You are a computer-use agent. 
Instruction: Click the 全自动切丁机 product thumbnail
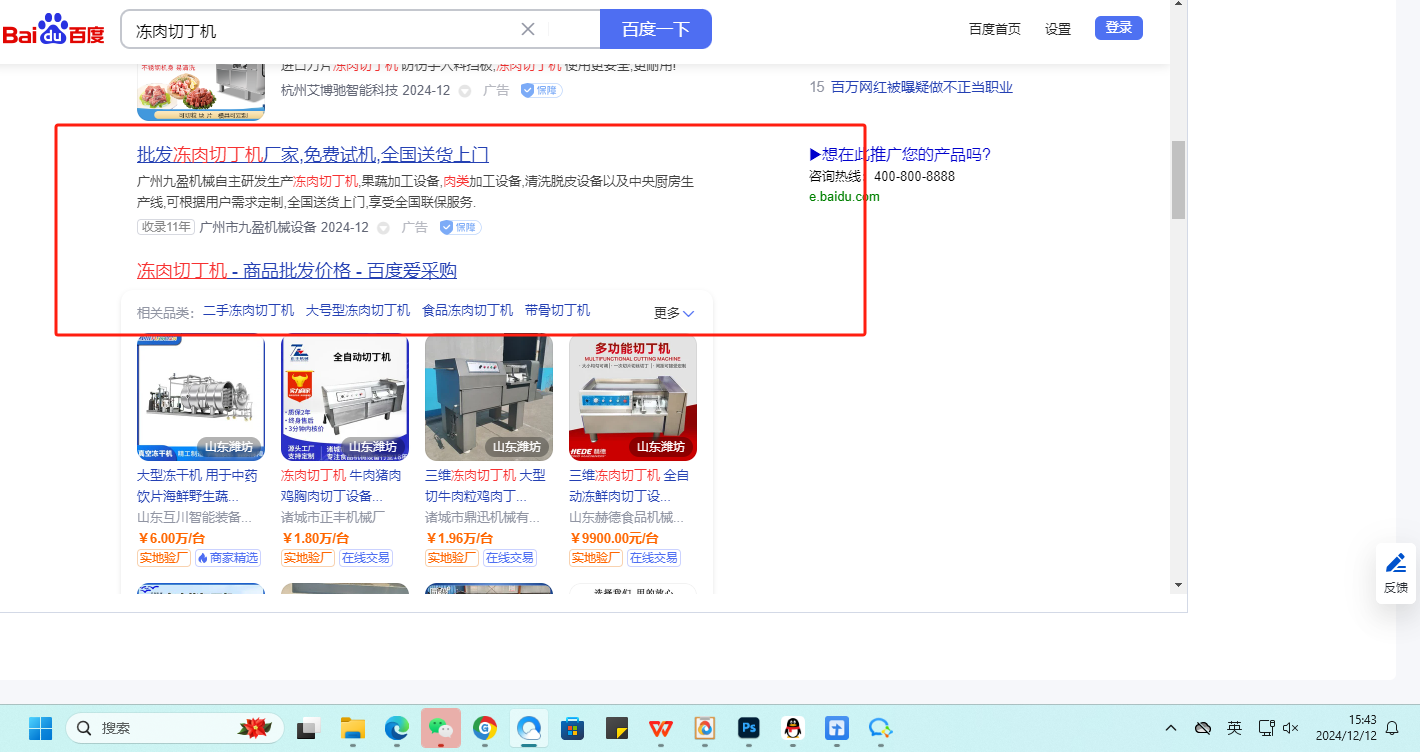point(345,397)
